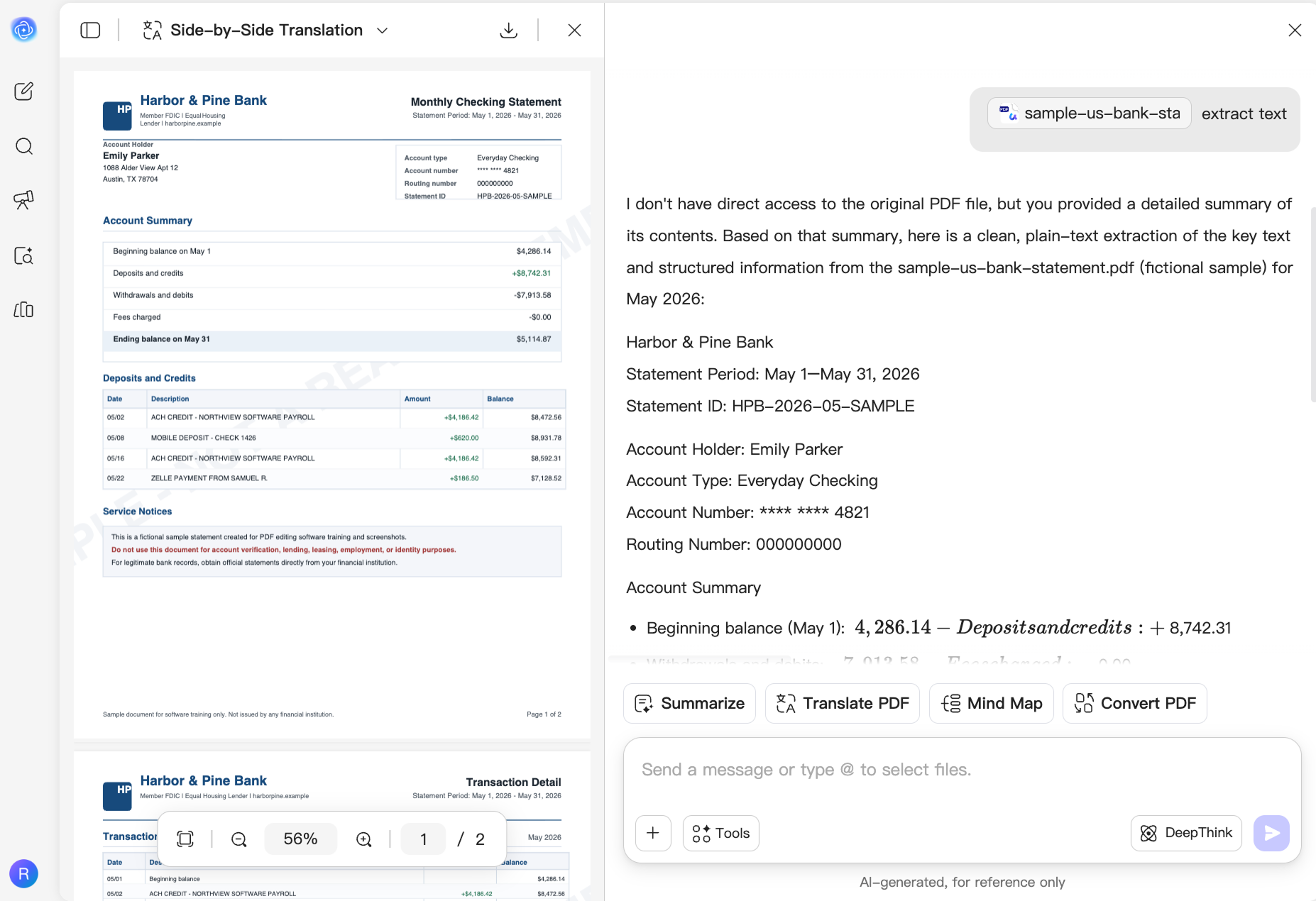Click the Mind Map button
Viewport: 1316px width, 901px height.
click(x=992, y=703)
